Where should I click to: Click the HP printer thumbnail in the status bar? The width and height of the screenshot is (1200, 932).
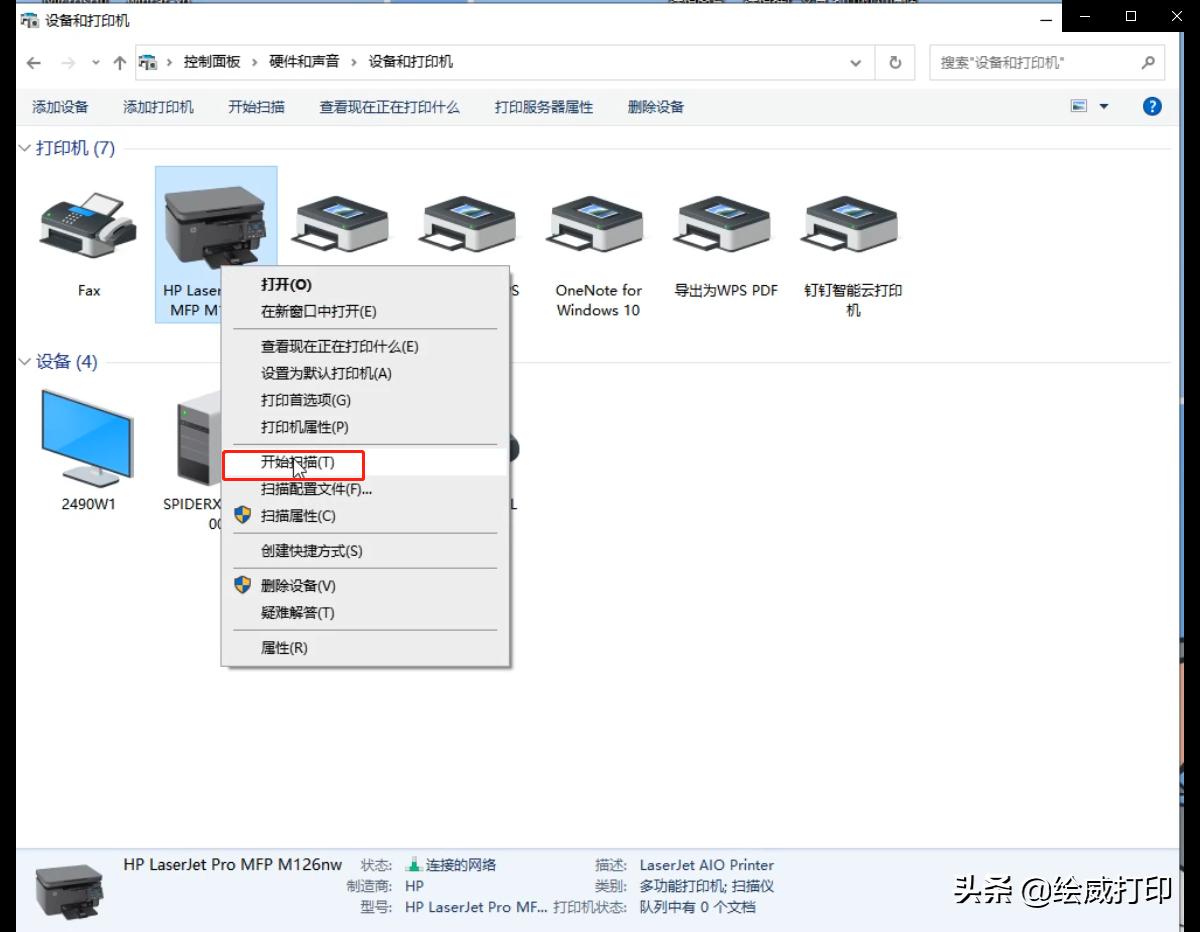68,888
